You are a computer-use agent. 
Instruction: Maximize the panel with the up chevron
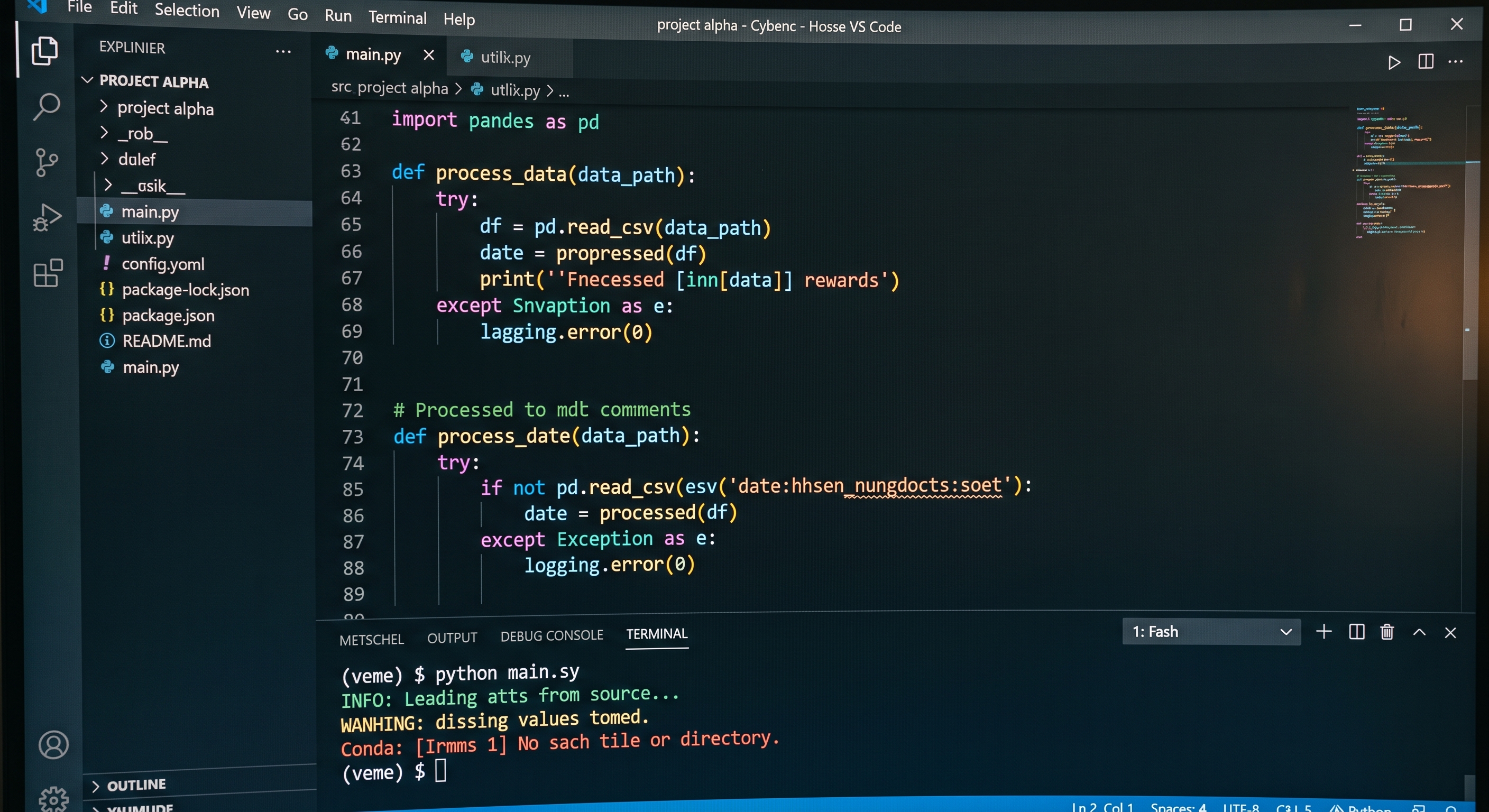pos(1419,632)
